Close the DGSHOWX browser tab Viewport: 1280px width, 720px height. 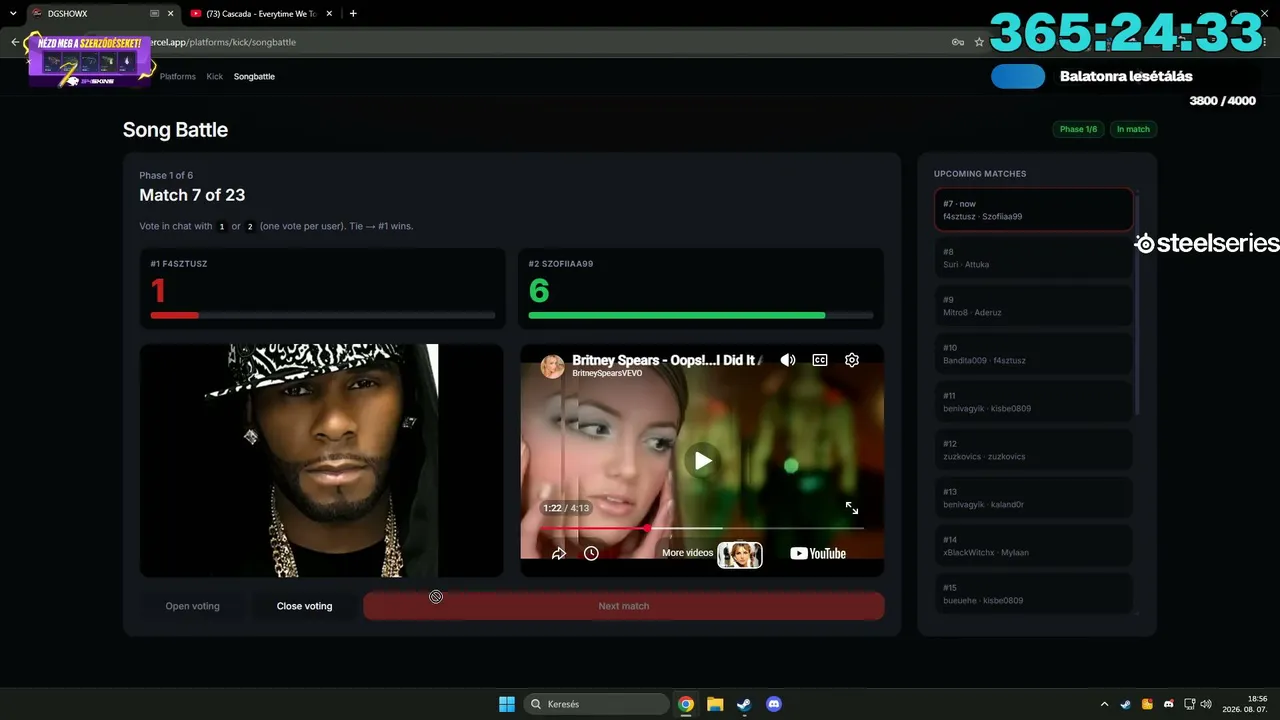170,14
